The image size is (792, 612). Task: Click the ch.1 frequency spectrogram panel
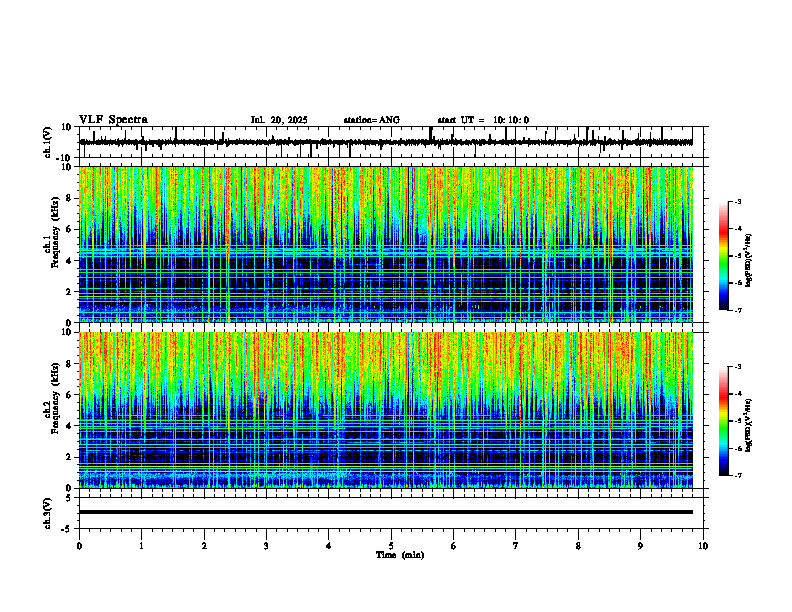pos(386,244)
